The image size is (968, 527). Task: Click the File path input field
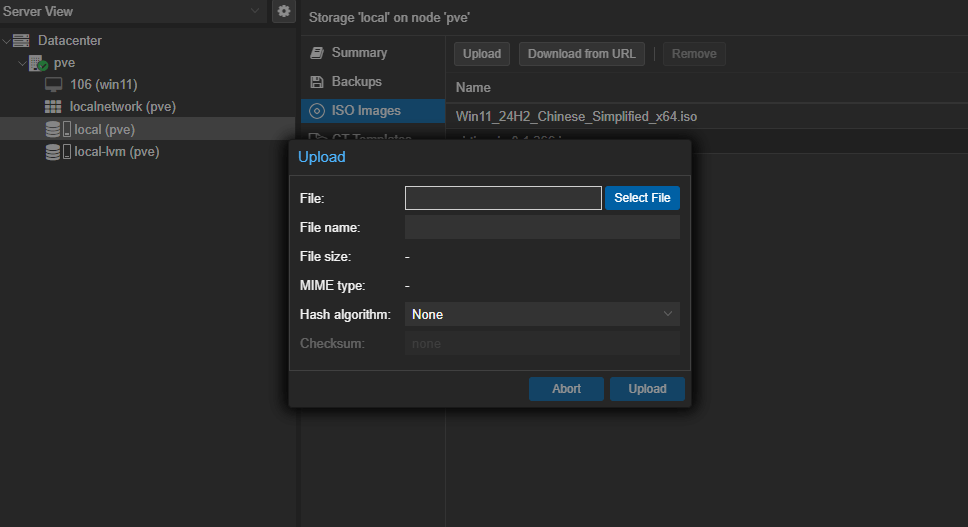pyautogui.click(x=502, y=198)
